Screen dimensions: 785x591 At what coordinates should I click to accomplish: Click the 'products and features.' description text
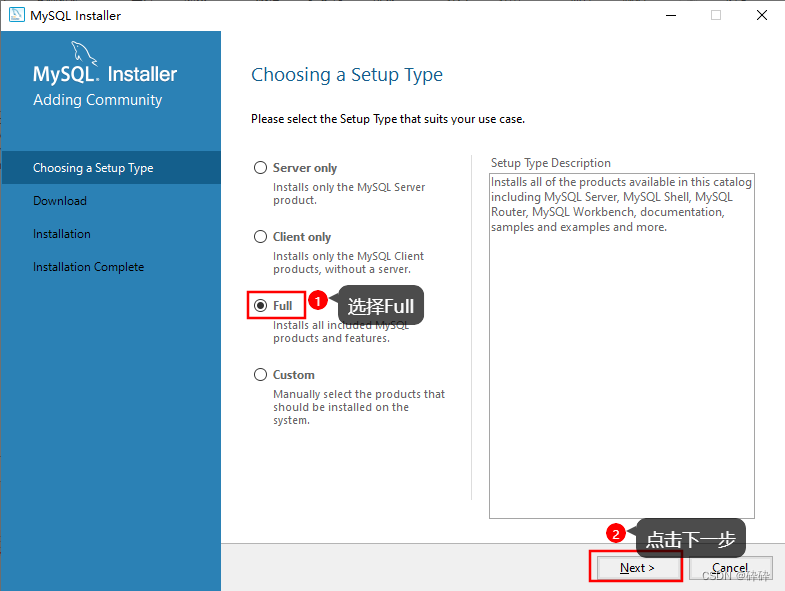pyautogui.click(x=331, y=338)
